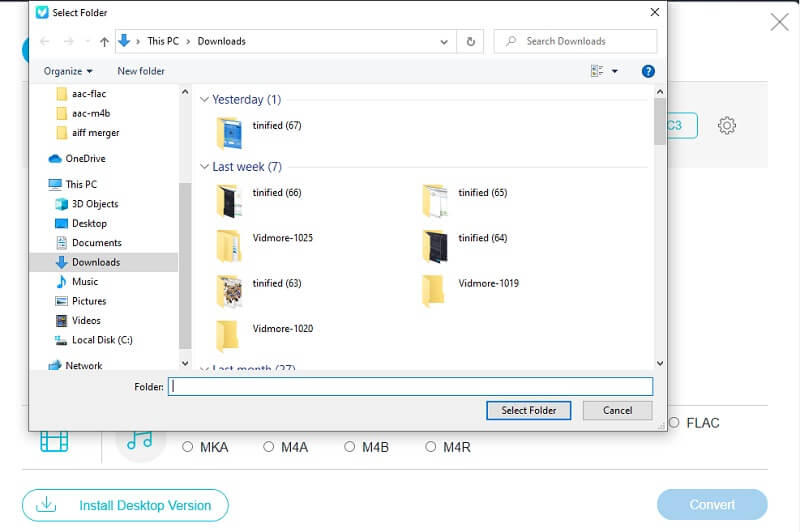The height and width of the screenshot is (532, 800).
Task: Select the M4A format option
Action: pyautogui.click(x=269, y=447)
